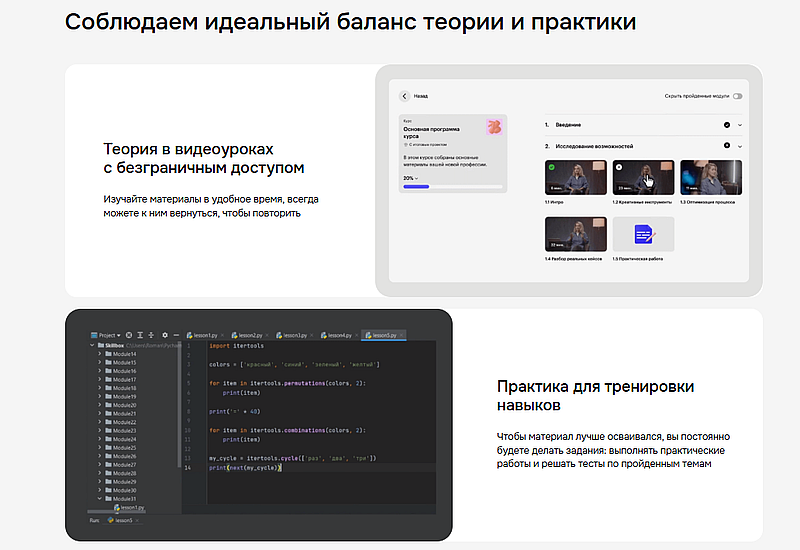The height and width of the screenshot is (550, 800).
Task: Toggle Скрыть пройденные модули switch
Action: tap(738, 96)
